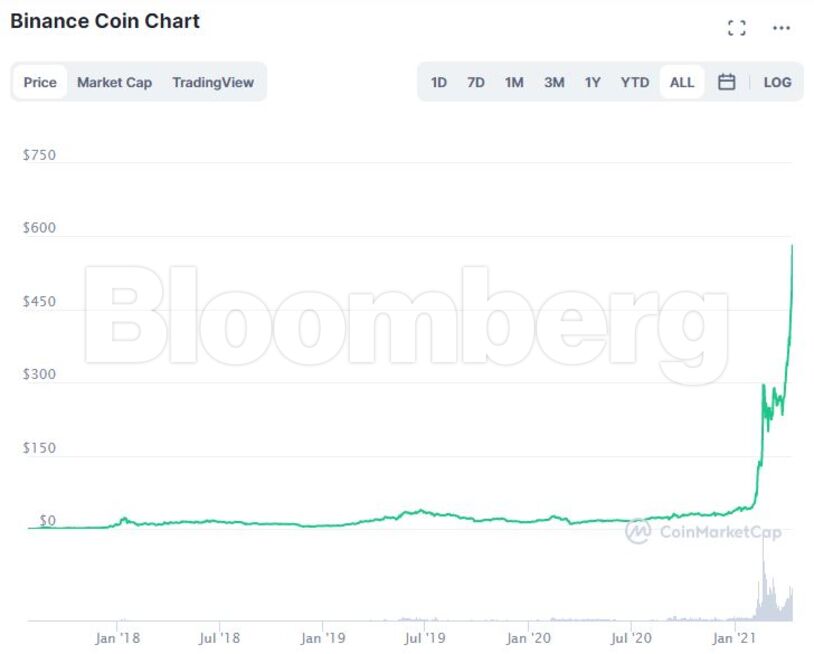The image size is (814, 654).
Task: Select the 7D time range
Action: coord(476,82)
